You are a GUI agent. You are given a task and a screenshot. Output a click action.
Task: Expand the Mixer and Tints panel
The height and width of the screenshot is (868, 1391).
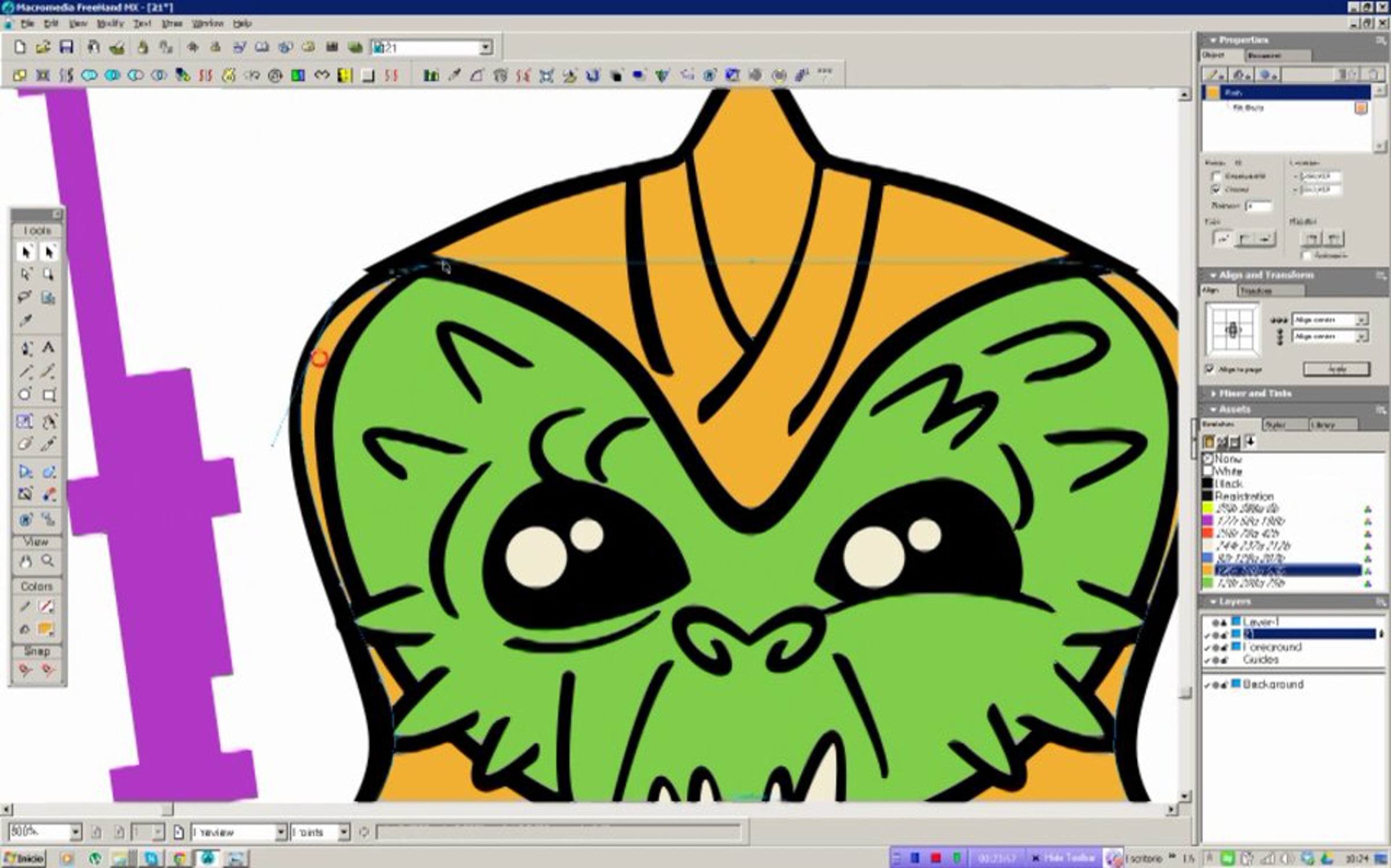pos(1255,393)
